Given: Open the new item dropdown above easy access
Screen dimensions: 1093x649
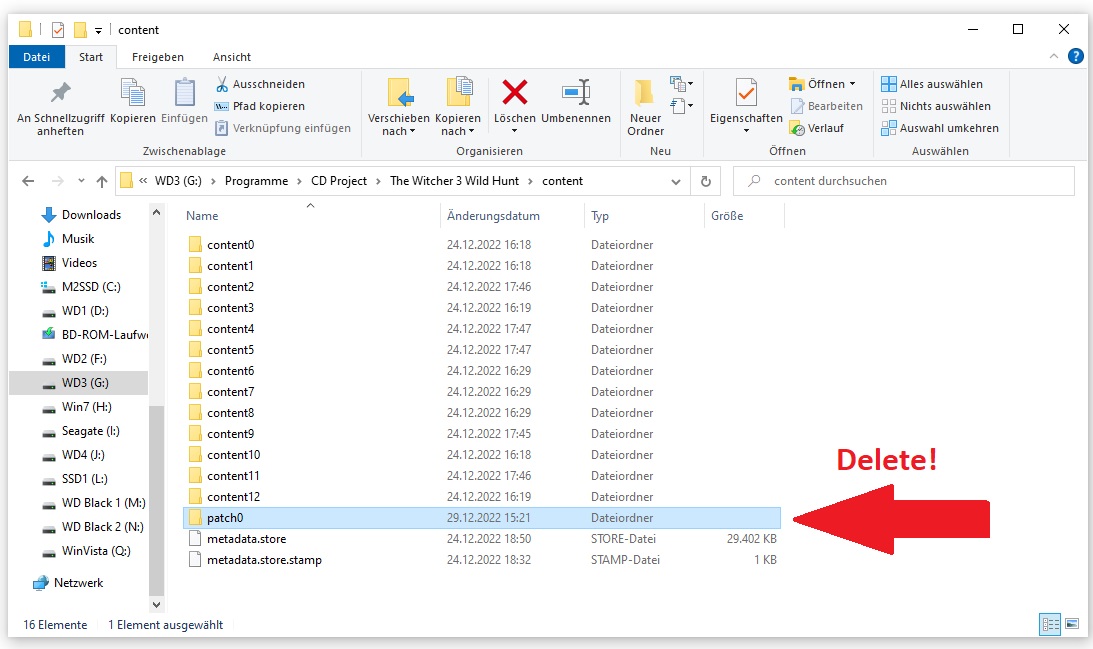Looking at the screenshot, I should [682, 84].
